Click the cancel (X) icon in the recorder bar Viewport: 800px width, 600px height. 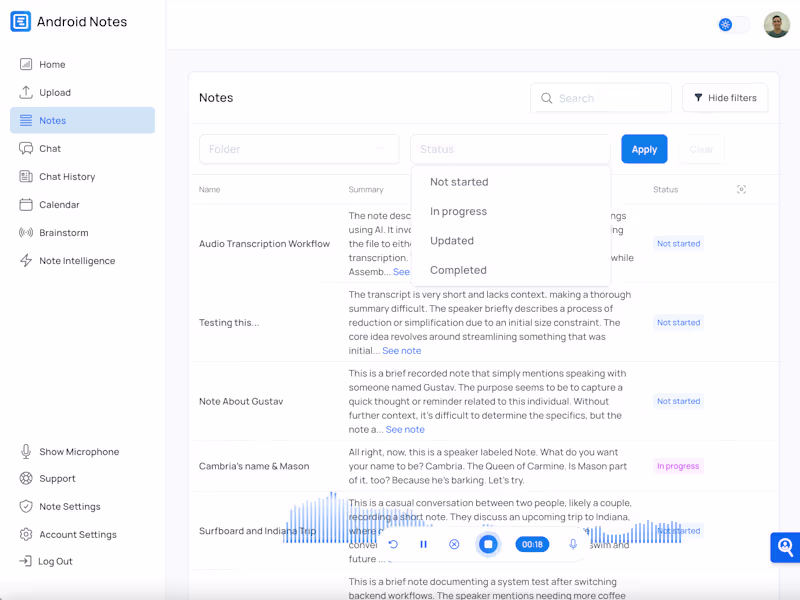454,544
